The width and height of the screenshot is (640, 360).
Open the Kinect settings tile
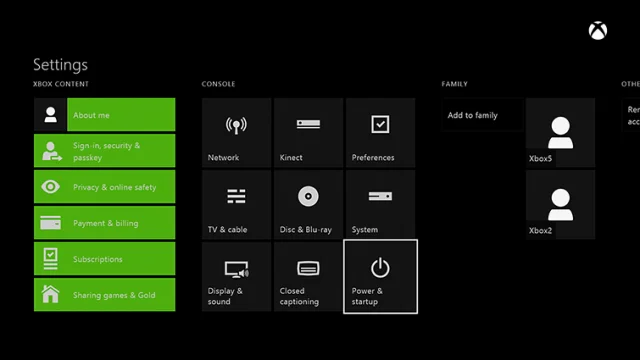pyautogui.click(x=309, y=133)
